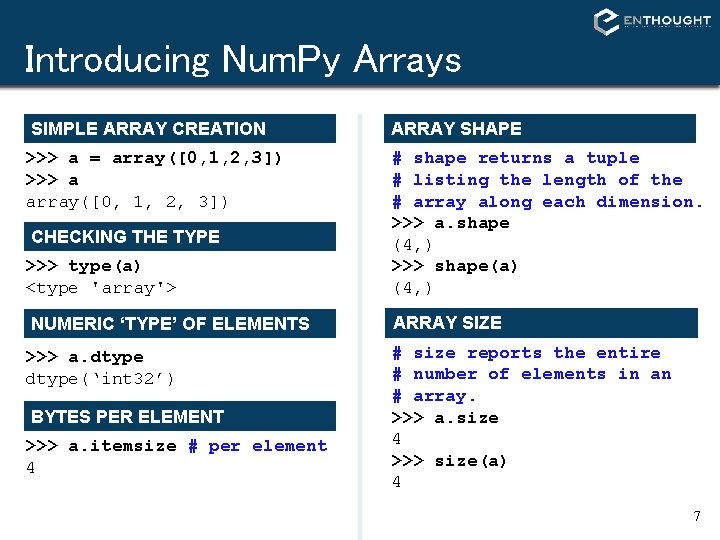Click the output "<type 'array'>"

[x=101, y=288]
